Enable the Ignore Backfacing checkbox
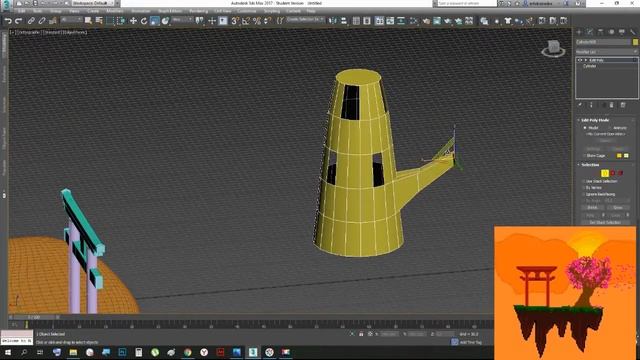640x360 pixels. pos(584,194)
